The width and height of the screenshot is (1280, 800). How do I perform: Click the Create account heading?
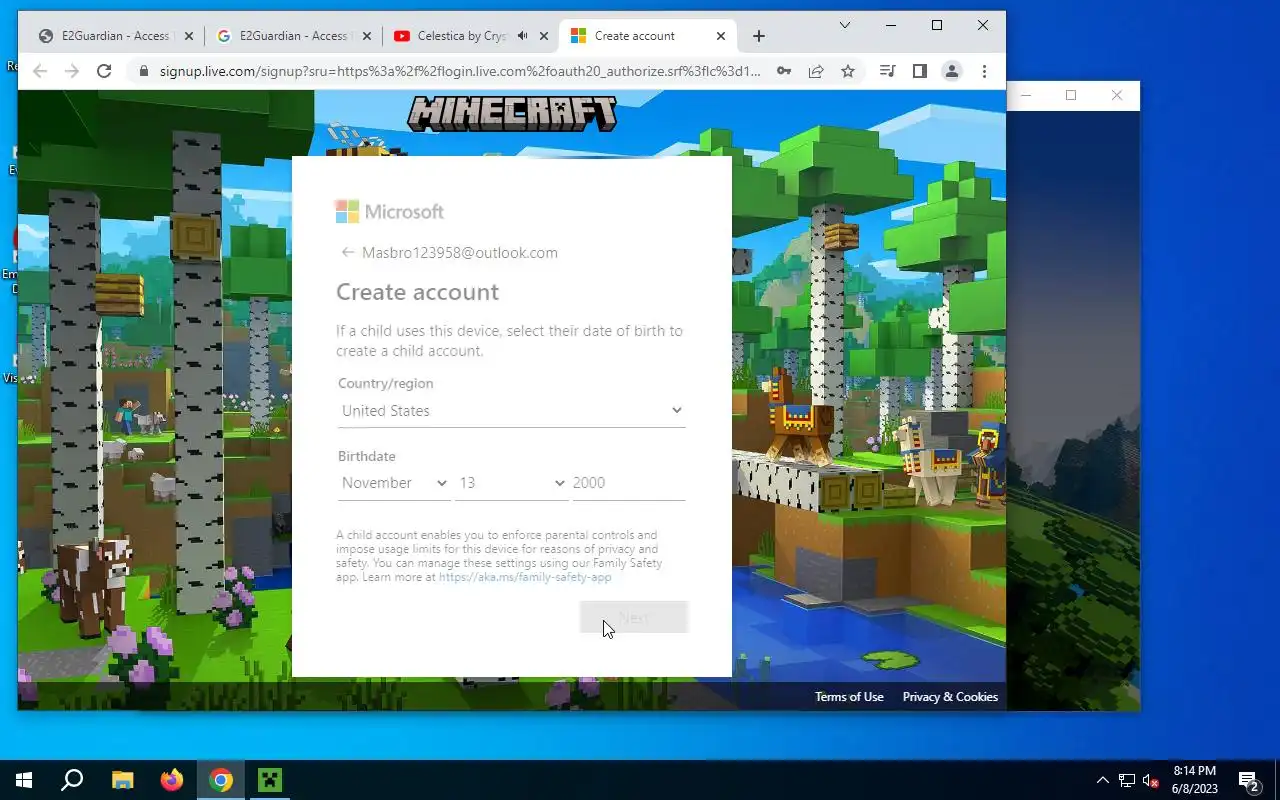[417, 292]
